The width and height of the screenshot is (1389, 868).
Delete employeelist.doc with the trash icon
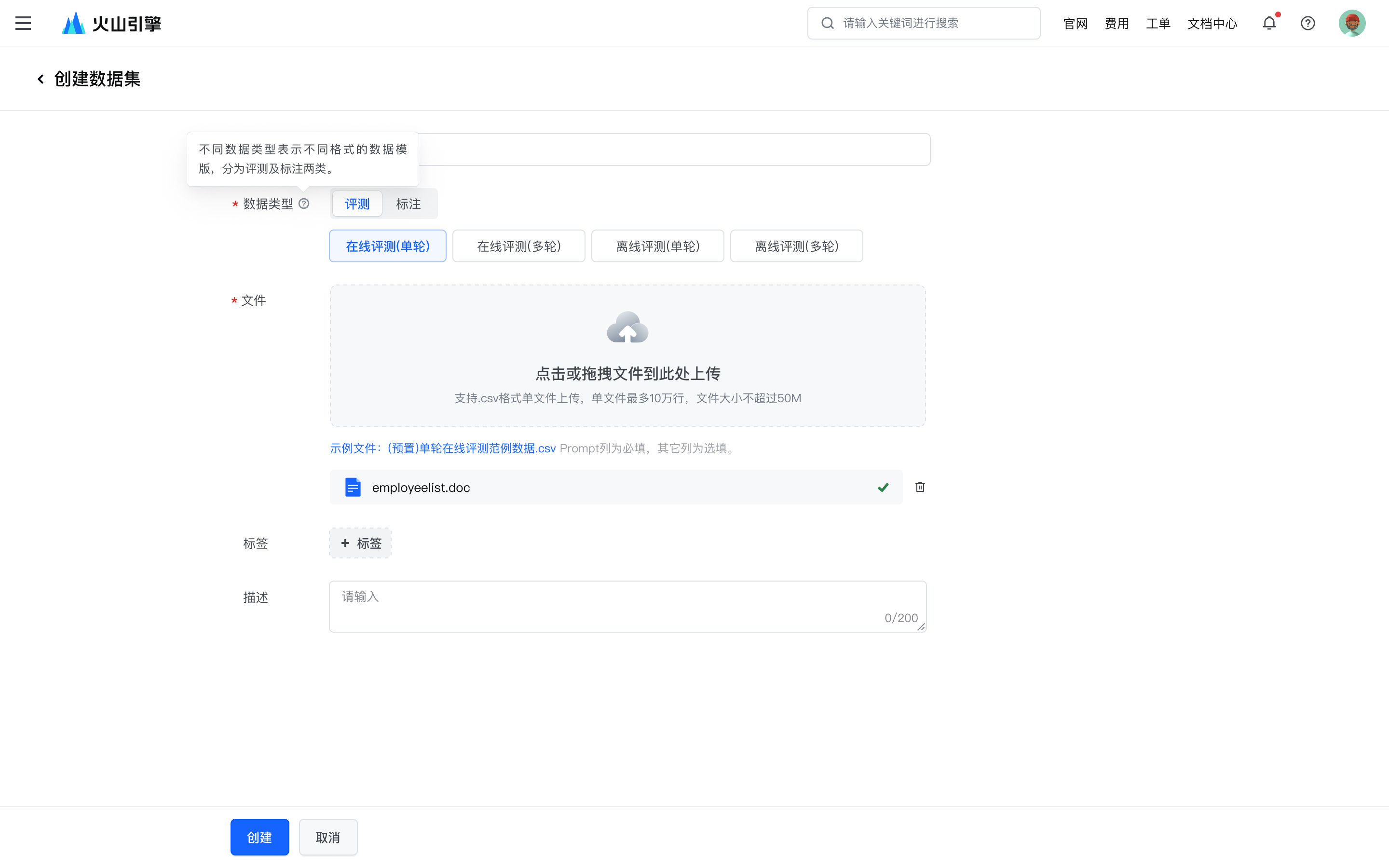[x=920, y=487]
